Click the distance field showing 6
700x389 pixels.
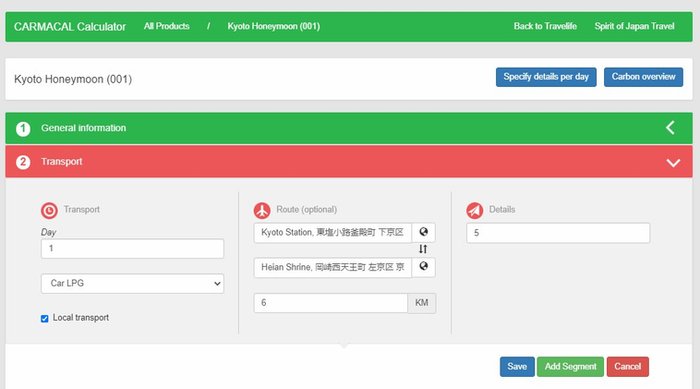(331, 303)
